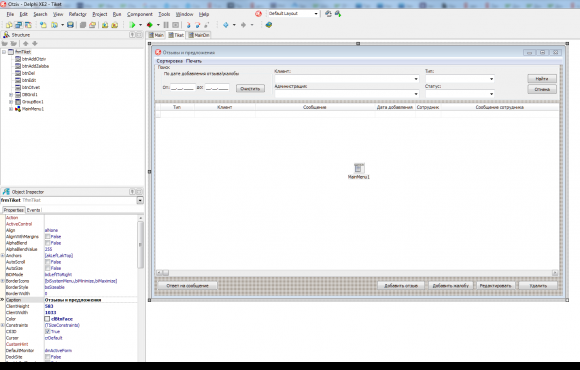Switch to the MainDm editor tab
The height and width of the screenshot is (370, 580).
click(199, 35)
